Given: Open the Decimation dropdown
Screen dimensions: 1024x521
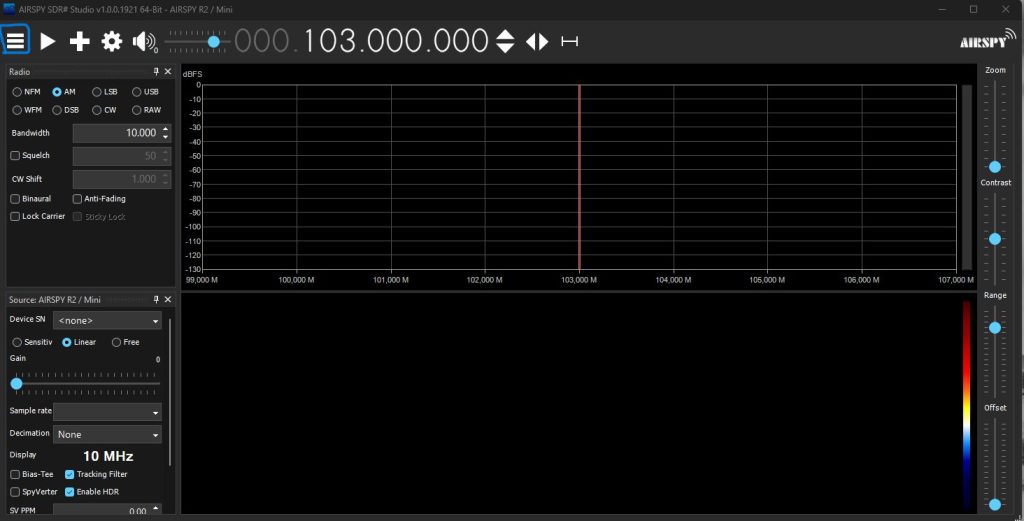Looking at the screenshot, I should click(x=107, y=435).
